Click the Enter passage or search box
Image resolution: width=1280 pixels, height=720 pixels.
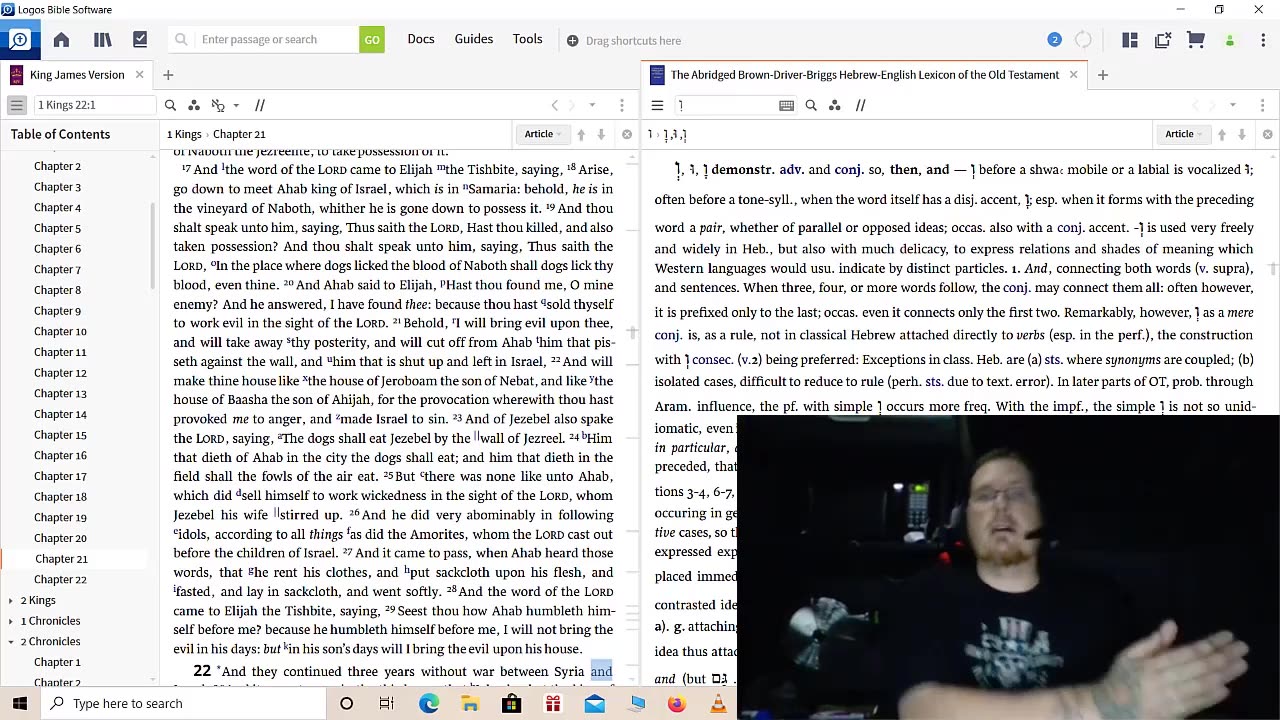pyautogui.click(x=265, y=40)
